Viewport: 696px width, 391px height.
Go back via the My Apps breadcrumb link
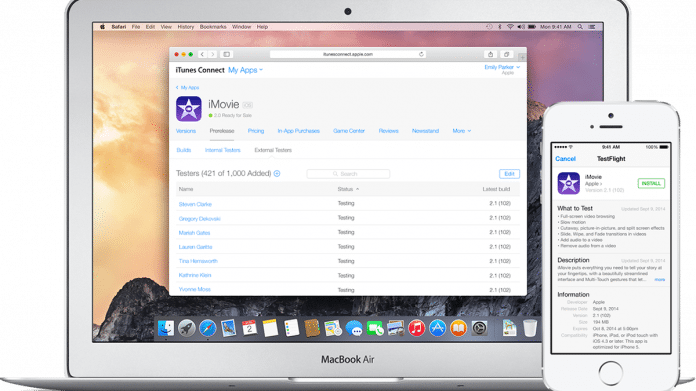(x=187, y=87)
